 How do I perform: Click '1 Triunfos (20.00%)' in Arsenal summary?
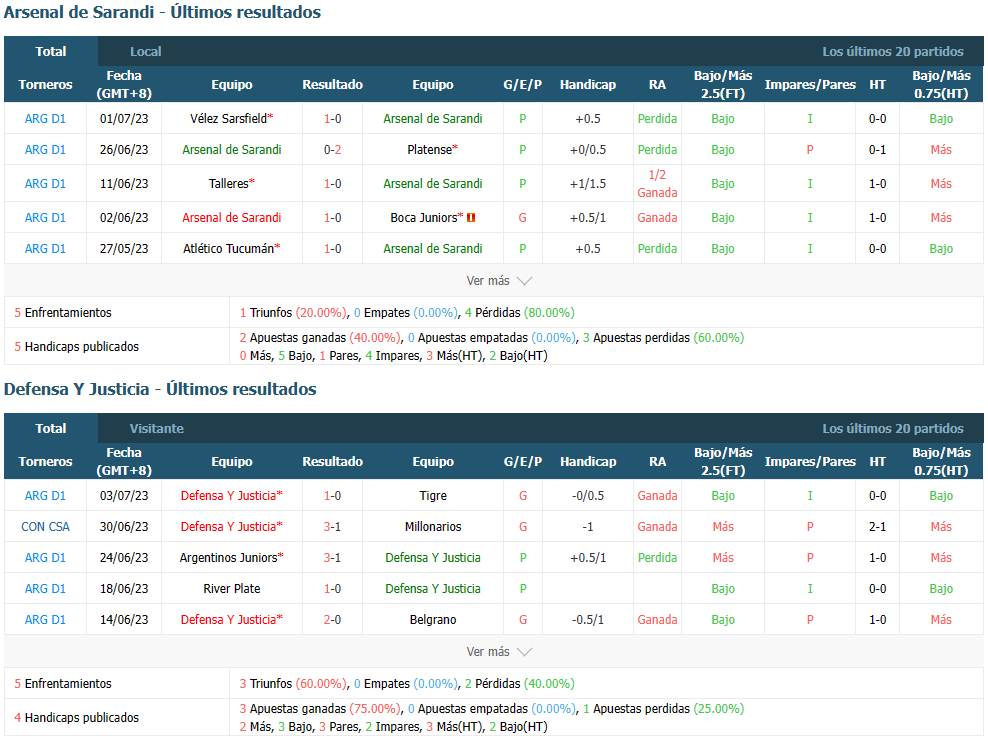pyautogui.click(x=294, y=313)
